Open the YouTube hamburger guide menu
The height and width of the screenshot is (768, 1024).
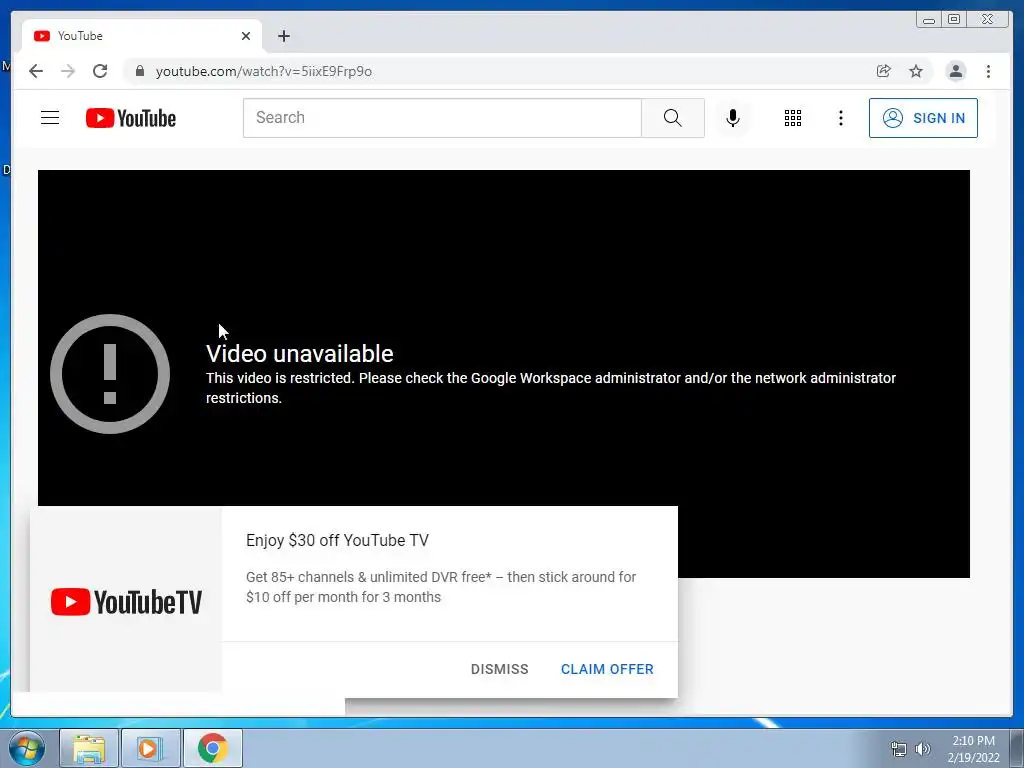[x=50, y=118]
